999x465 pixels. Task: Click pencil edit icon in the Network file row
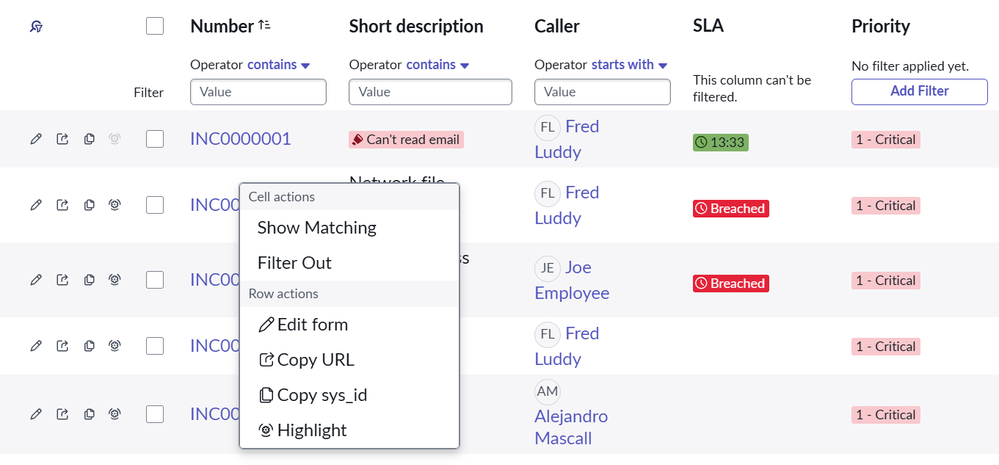[x=36, y=204]
